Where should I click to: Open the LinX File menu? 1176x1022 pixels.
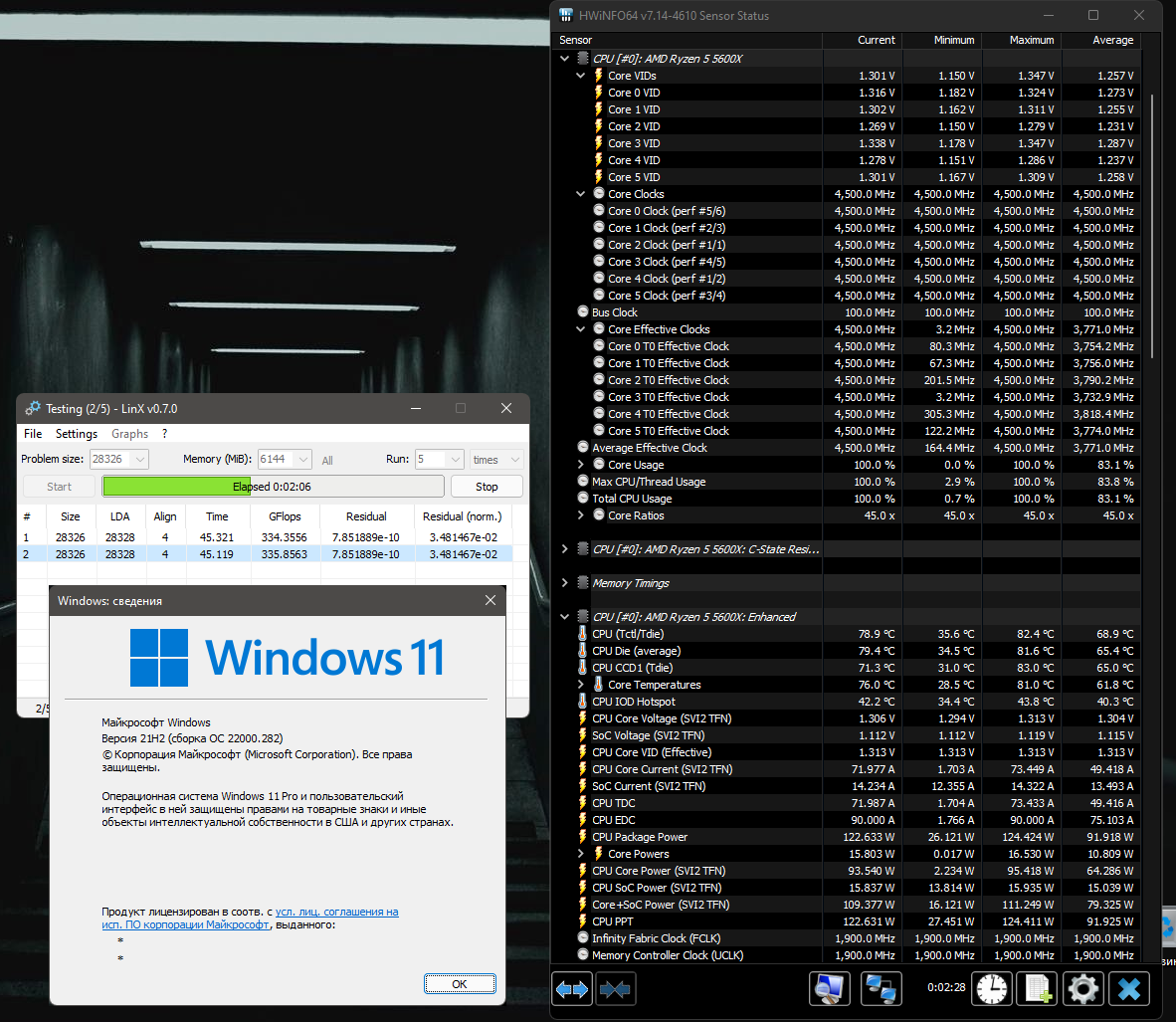click(33, 434)
